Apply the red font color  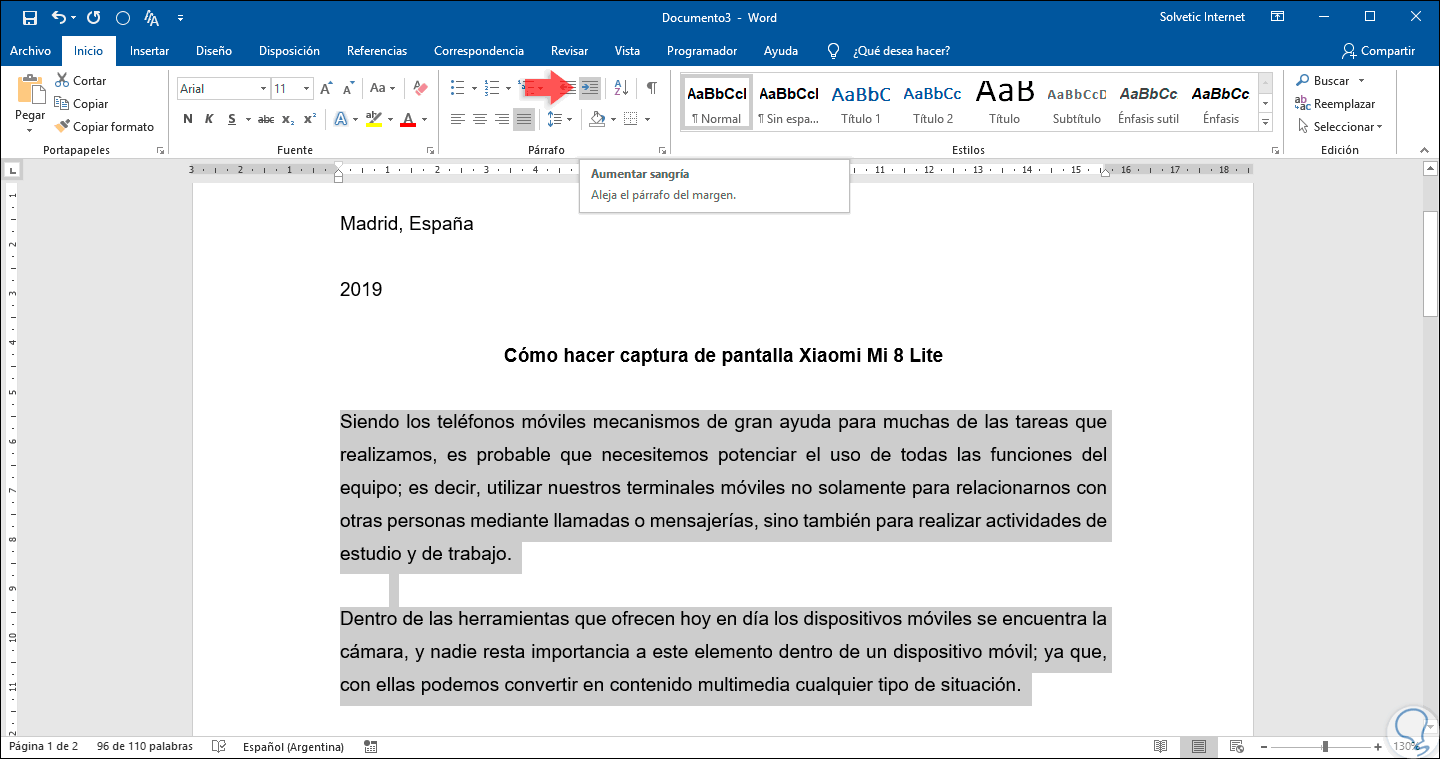coord(408,120)
